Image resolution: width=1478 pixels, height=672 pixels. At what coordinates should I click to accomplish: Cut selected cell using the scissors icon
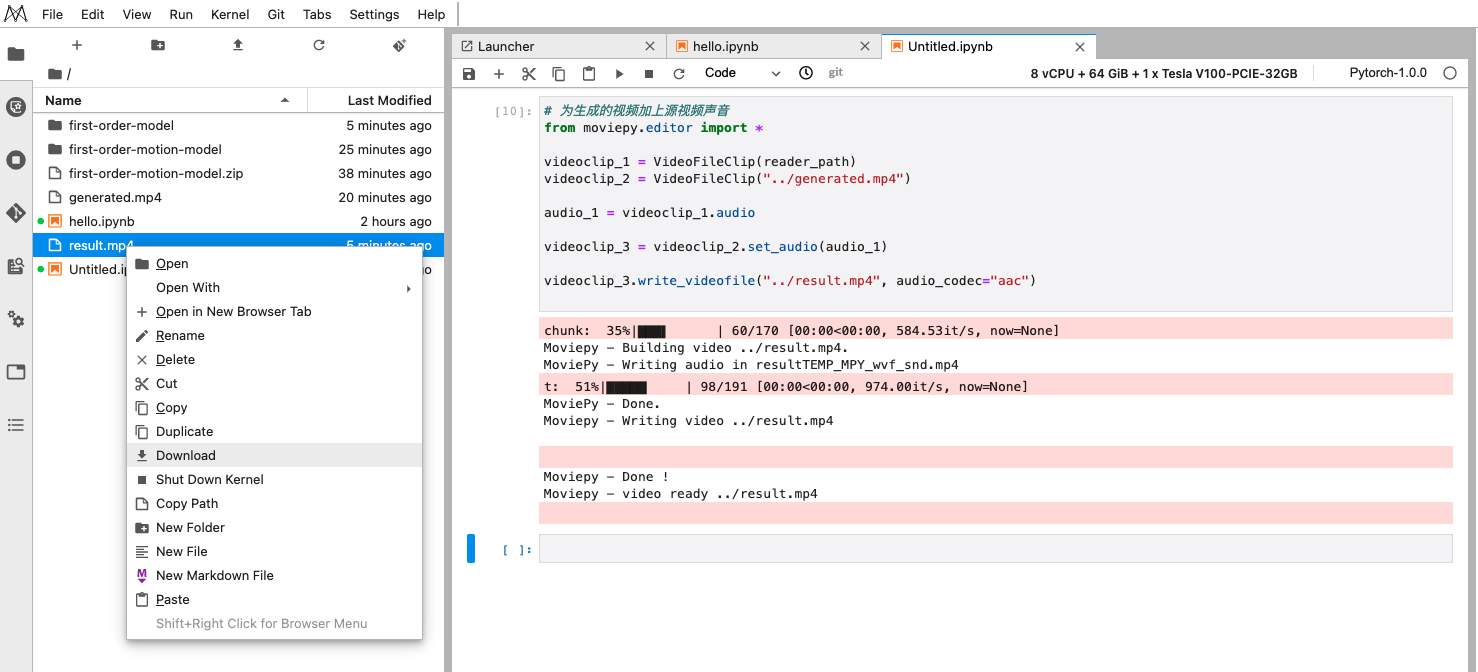click(x=529, y=74)
